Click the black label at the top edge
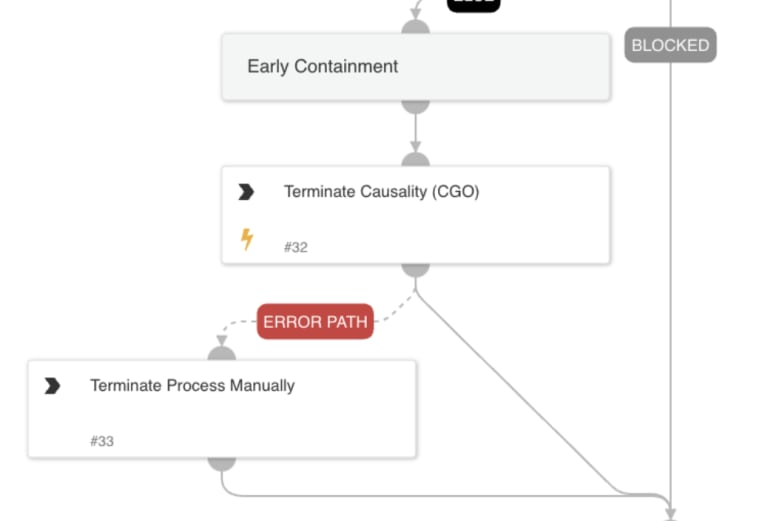Image resolution: width=768 pixels, height=521 pixels. (474, 5)
